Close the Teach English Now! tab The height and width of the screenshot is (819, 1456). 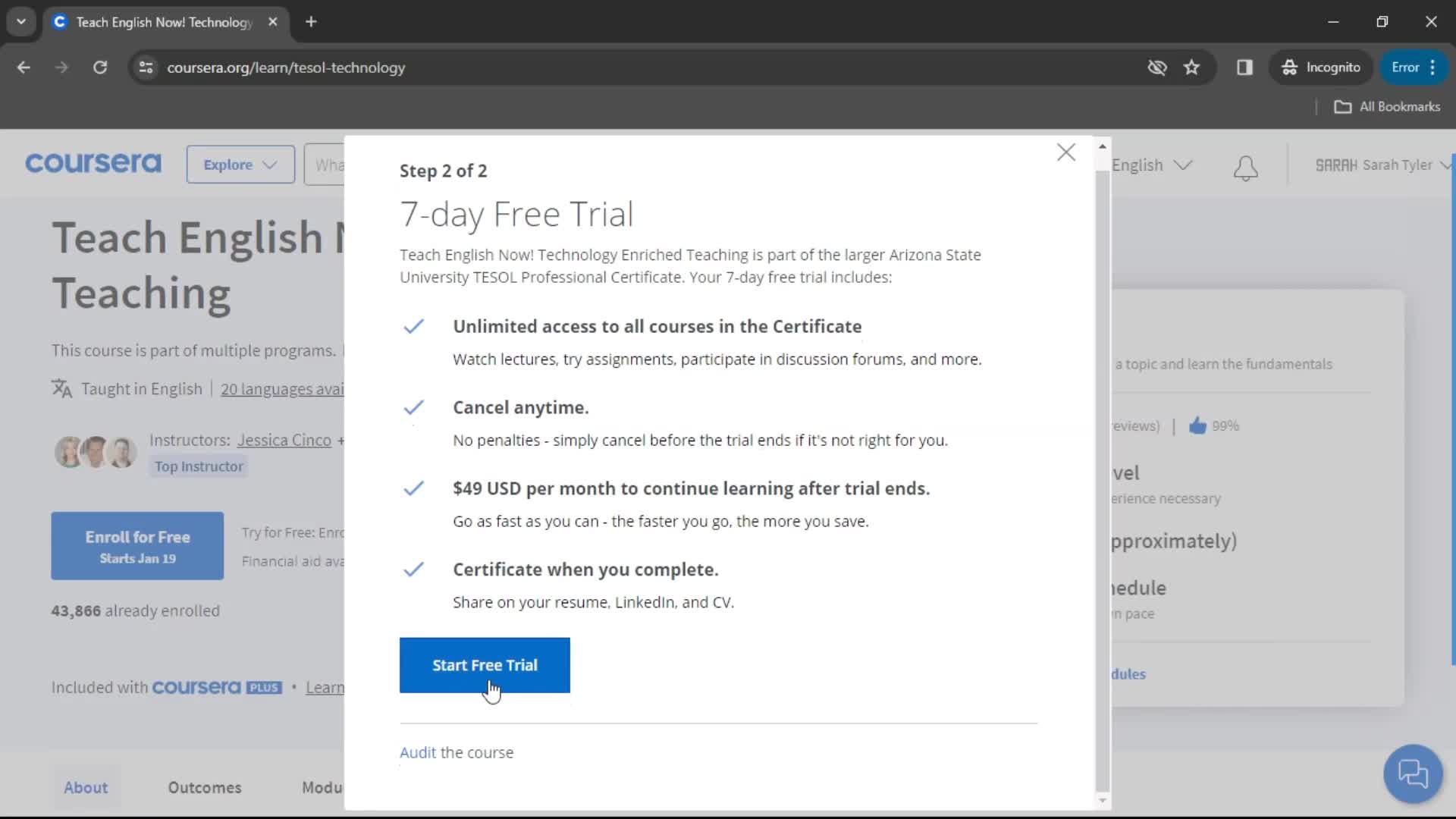tap(273, 22)
